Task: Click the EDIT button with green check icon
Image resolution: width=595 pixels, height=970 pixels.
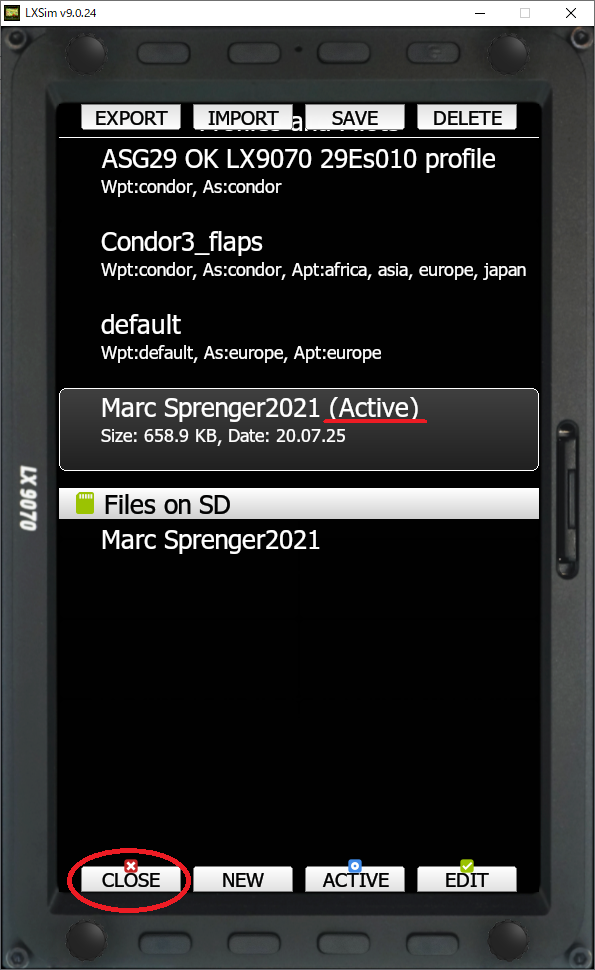Action: click(x=467, y=879)
